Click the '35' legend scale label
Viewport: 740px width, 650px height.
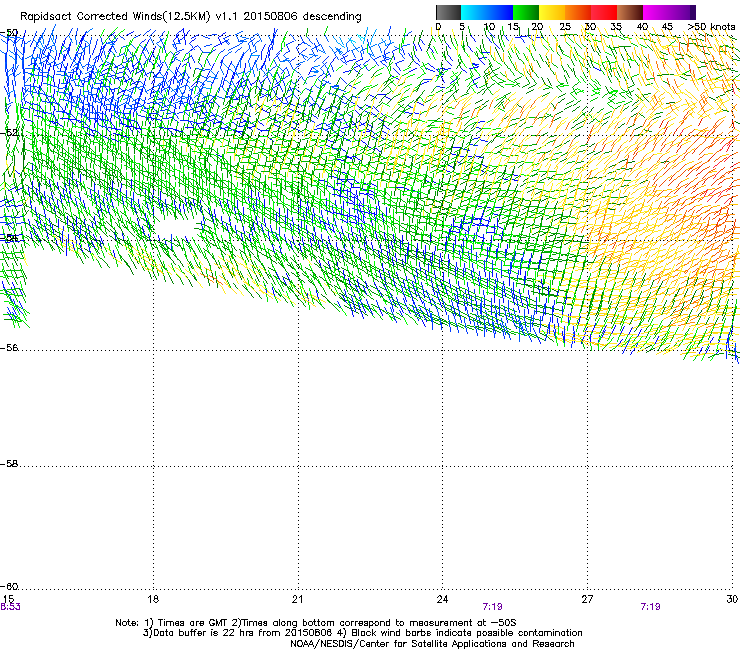click(616, 26)
